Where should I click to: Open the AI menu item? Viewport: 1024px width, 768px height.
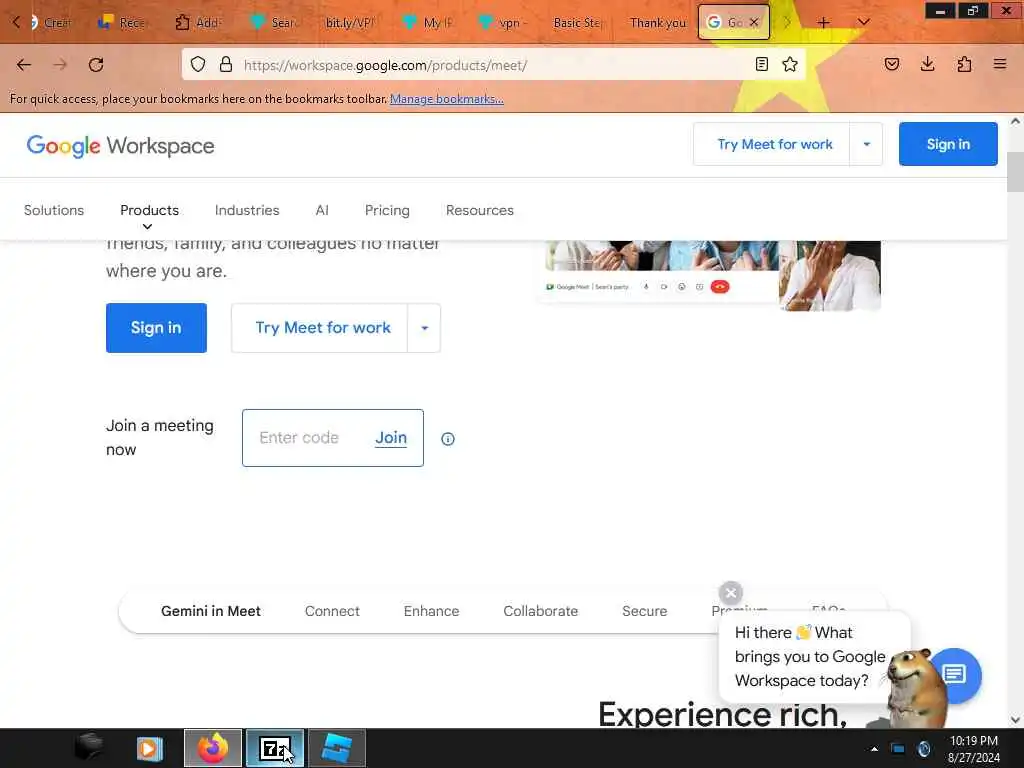[322, 210]
